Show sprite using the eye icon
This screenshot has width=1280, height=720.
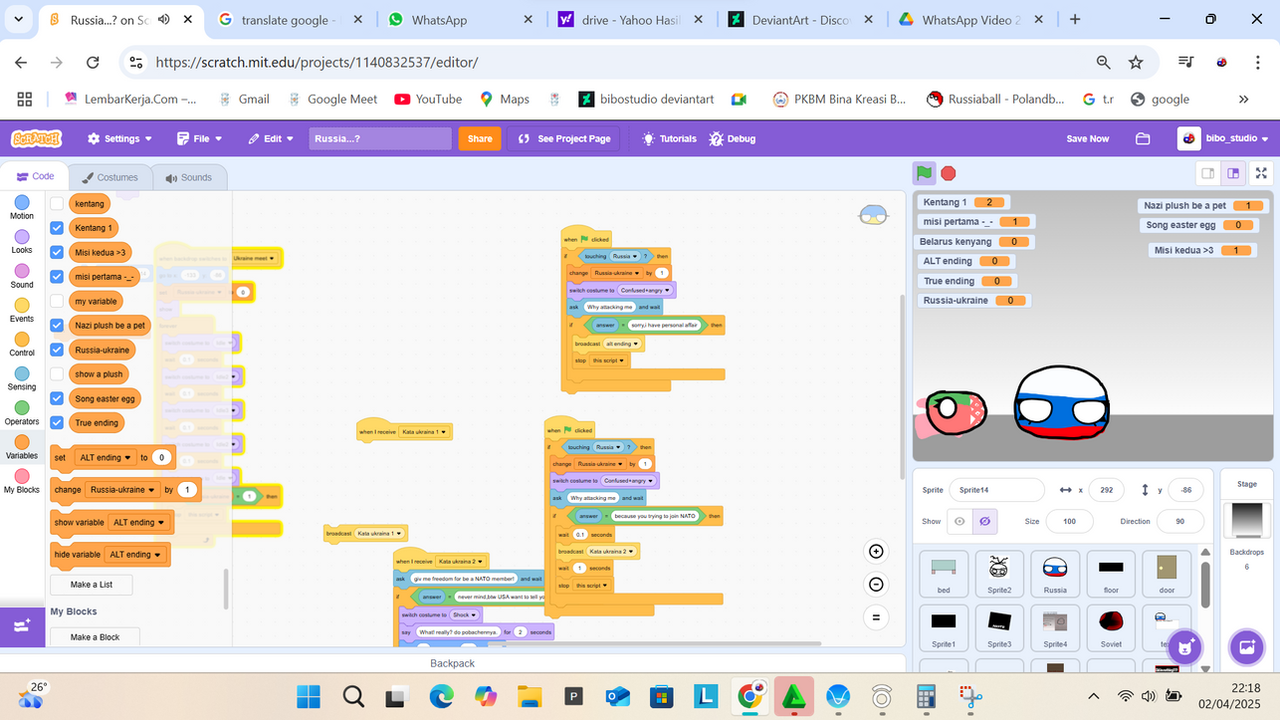click(960, 521)
